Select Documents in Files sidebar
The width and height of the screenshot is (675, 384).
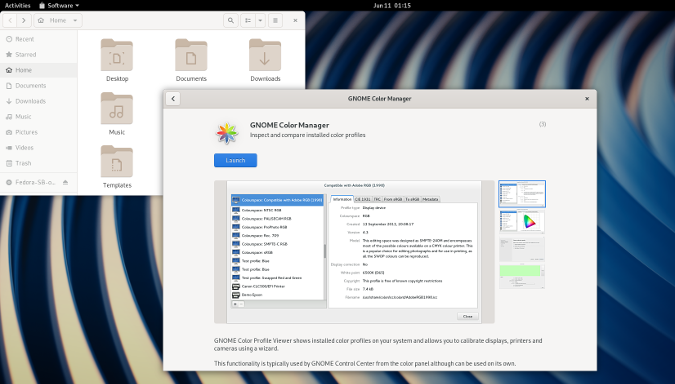[x=38, y=86]
